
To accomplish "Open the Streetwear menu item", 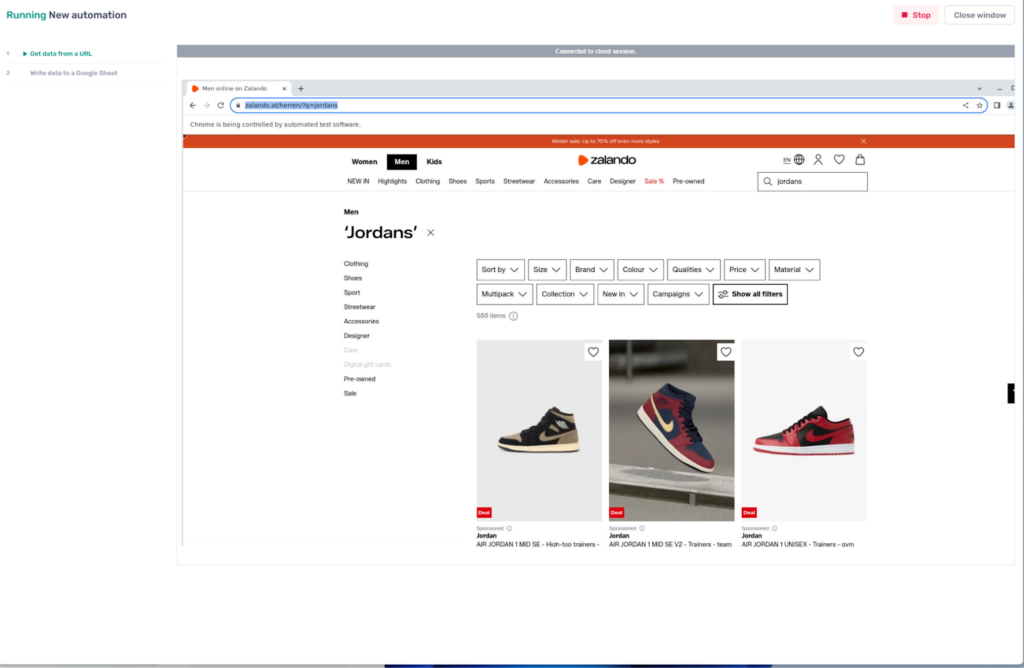I will [x=519, y=182].
